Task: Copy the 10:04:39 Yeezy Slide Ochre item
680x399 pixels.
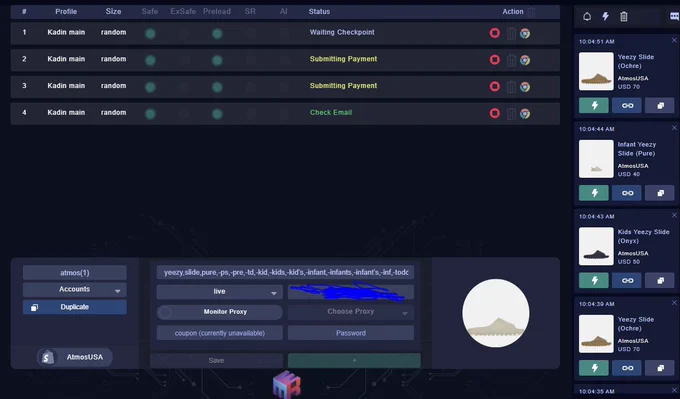Action: coord(660,368)
